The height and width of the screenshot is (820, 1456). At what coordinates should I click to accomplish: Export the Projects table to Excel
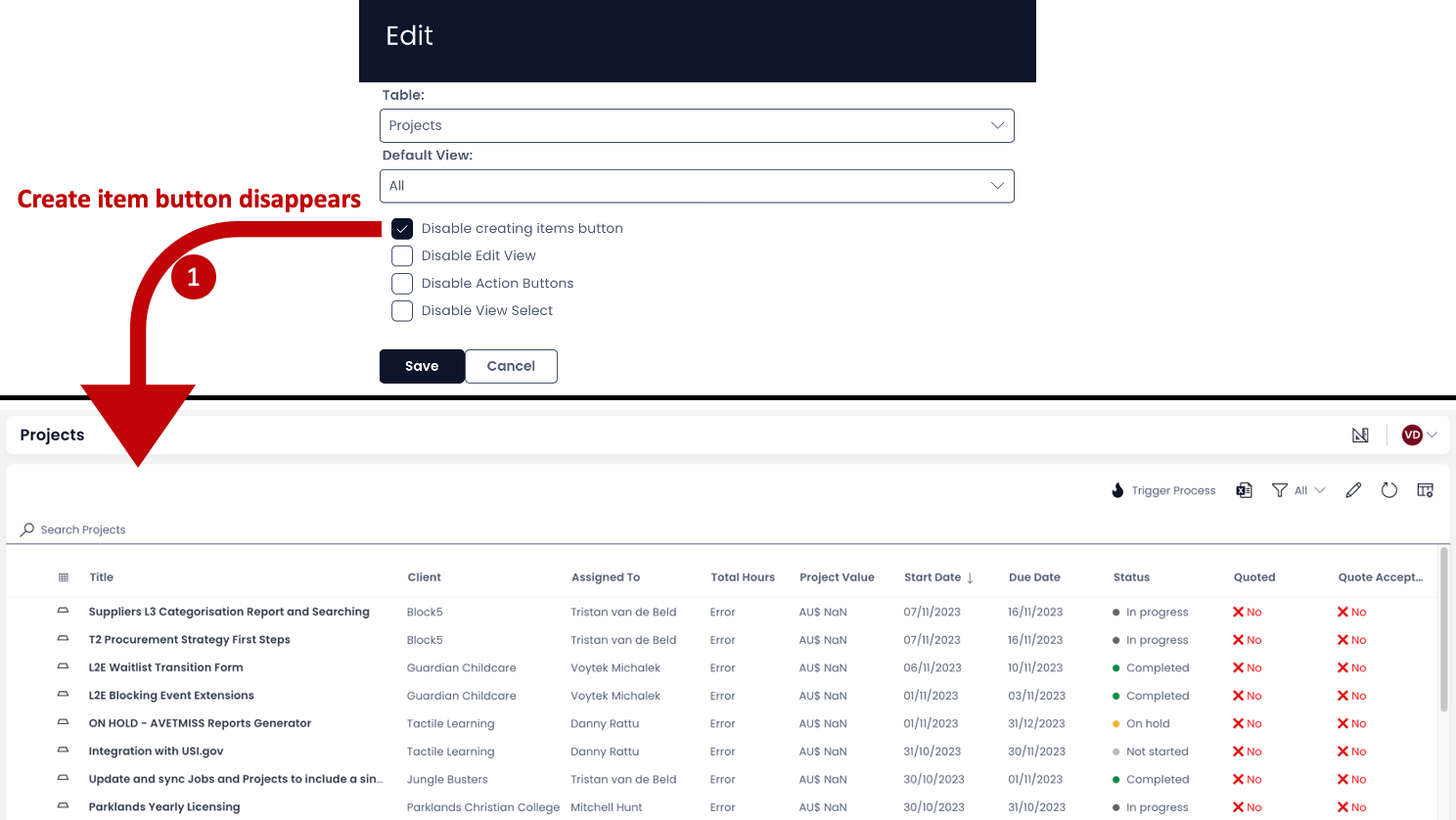tap(1244, 490)
